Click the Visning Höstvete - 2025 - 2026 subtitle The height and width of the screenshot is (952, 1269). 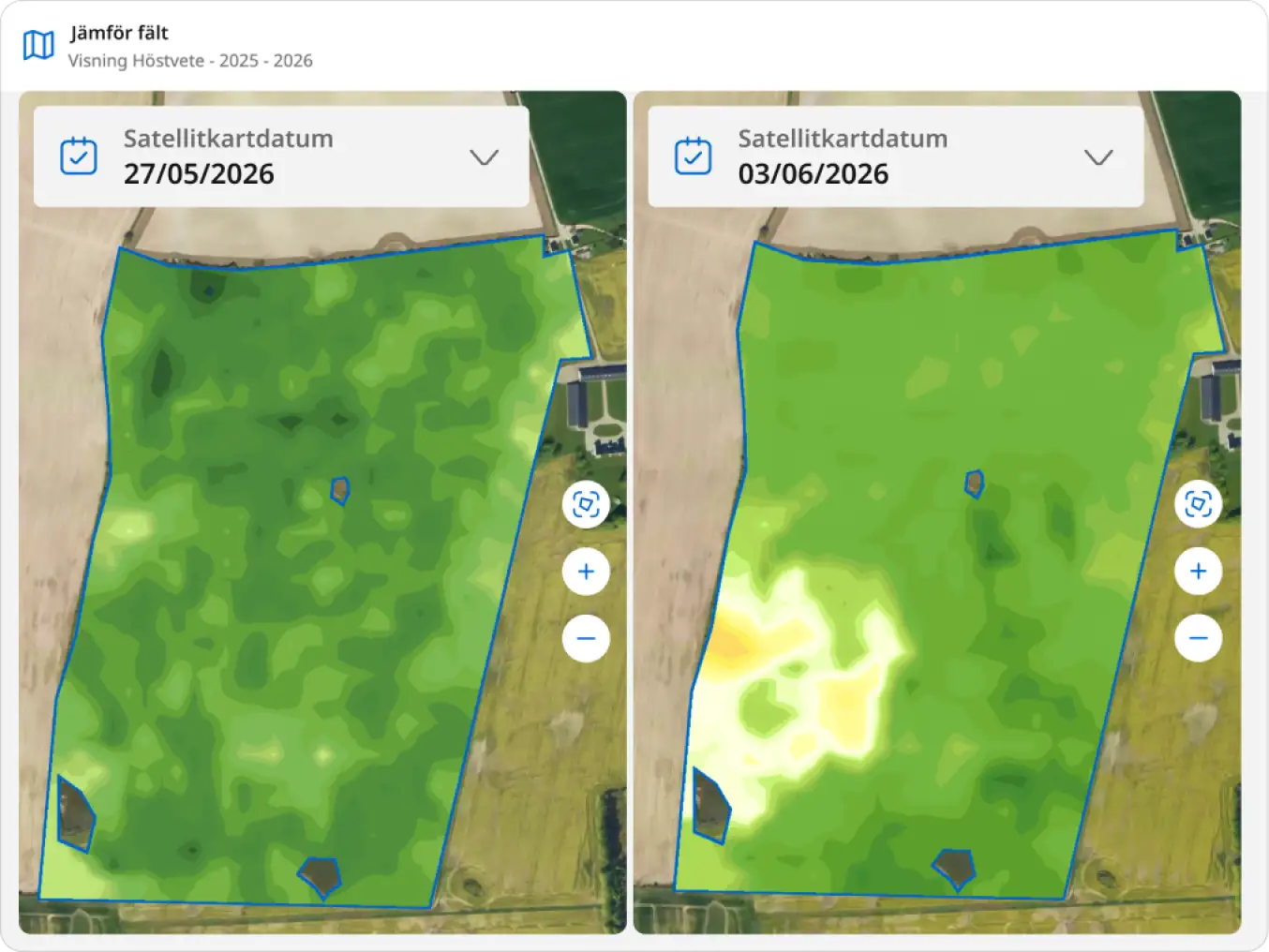point(190,61)
